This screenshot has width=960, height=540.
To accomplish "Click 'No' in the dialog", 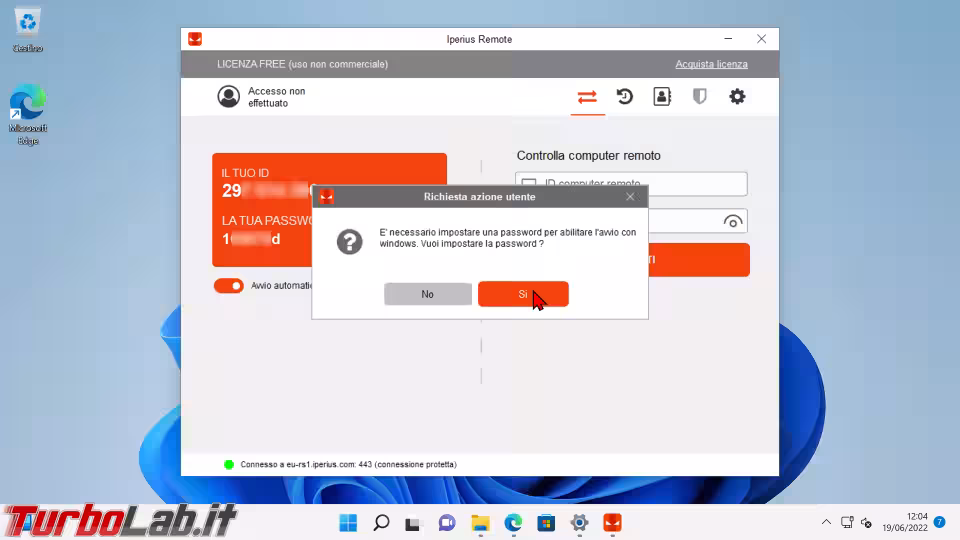I will tap(428, 294).
